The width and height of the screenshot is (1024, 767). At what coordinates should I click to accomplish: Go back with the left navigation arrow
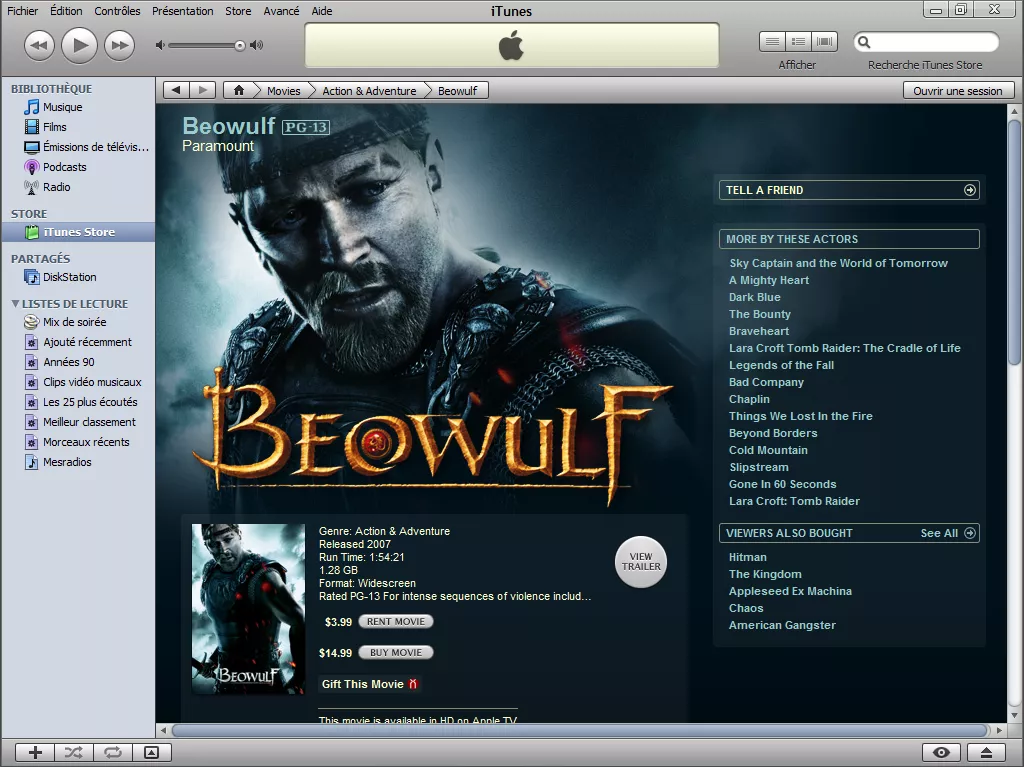pos(176,90)
